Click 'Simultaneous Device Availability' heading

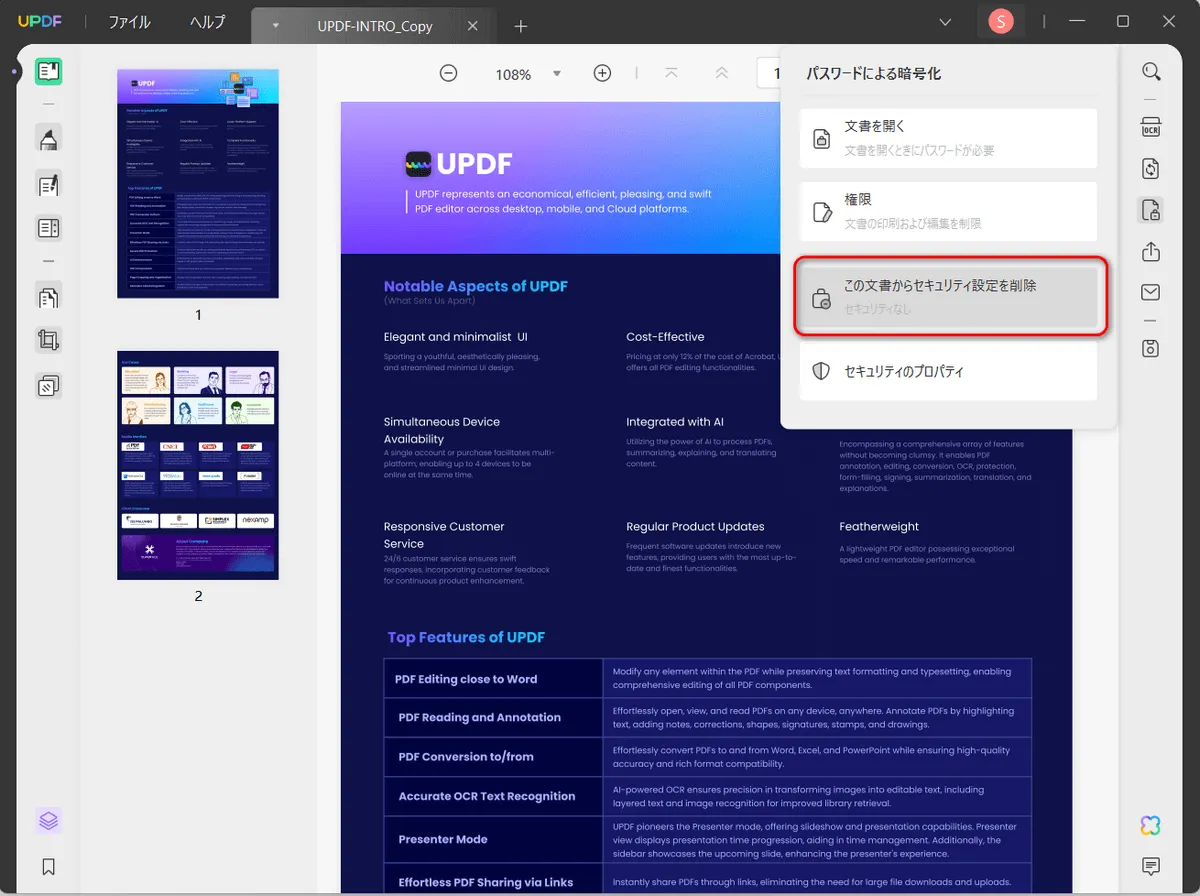point(442,430)
